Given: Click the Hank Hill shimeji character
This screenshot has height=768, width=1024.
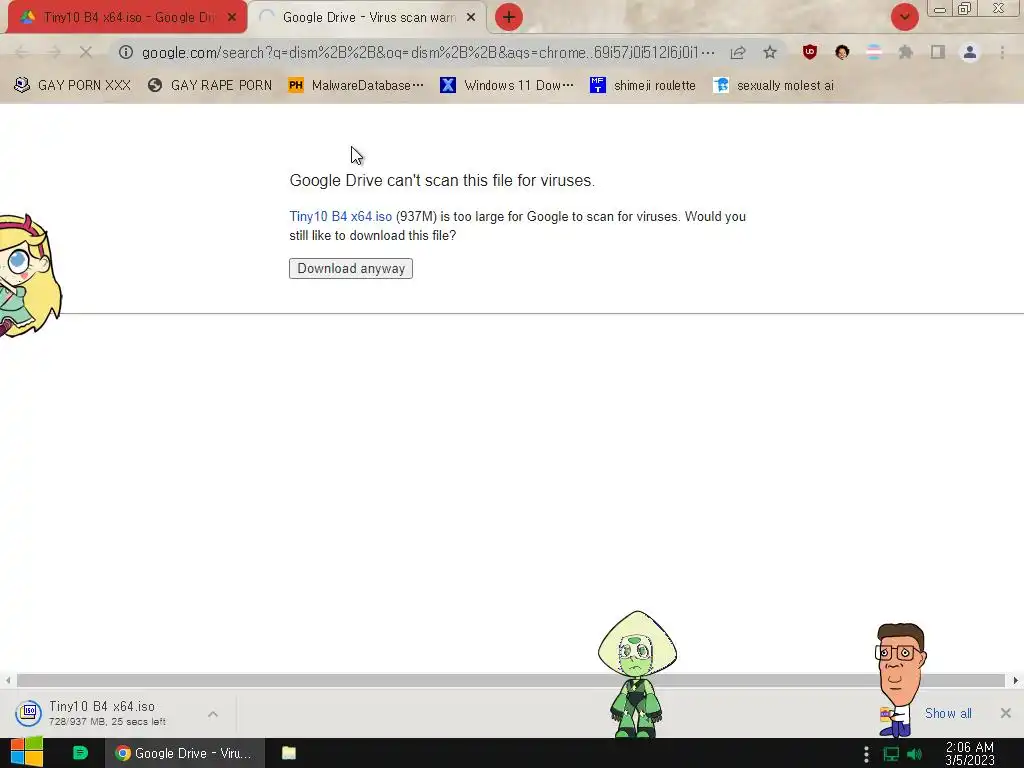Looking at the screenshot, I should pyautogui.click(x=900, y=679).
